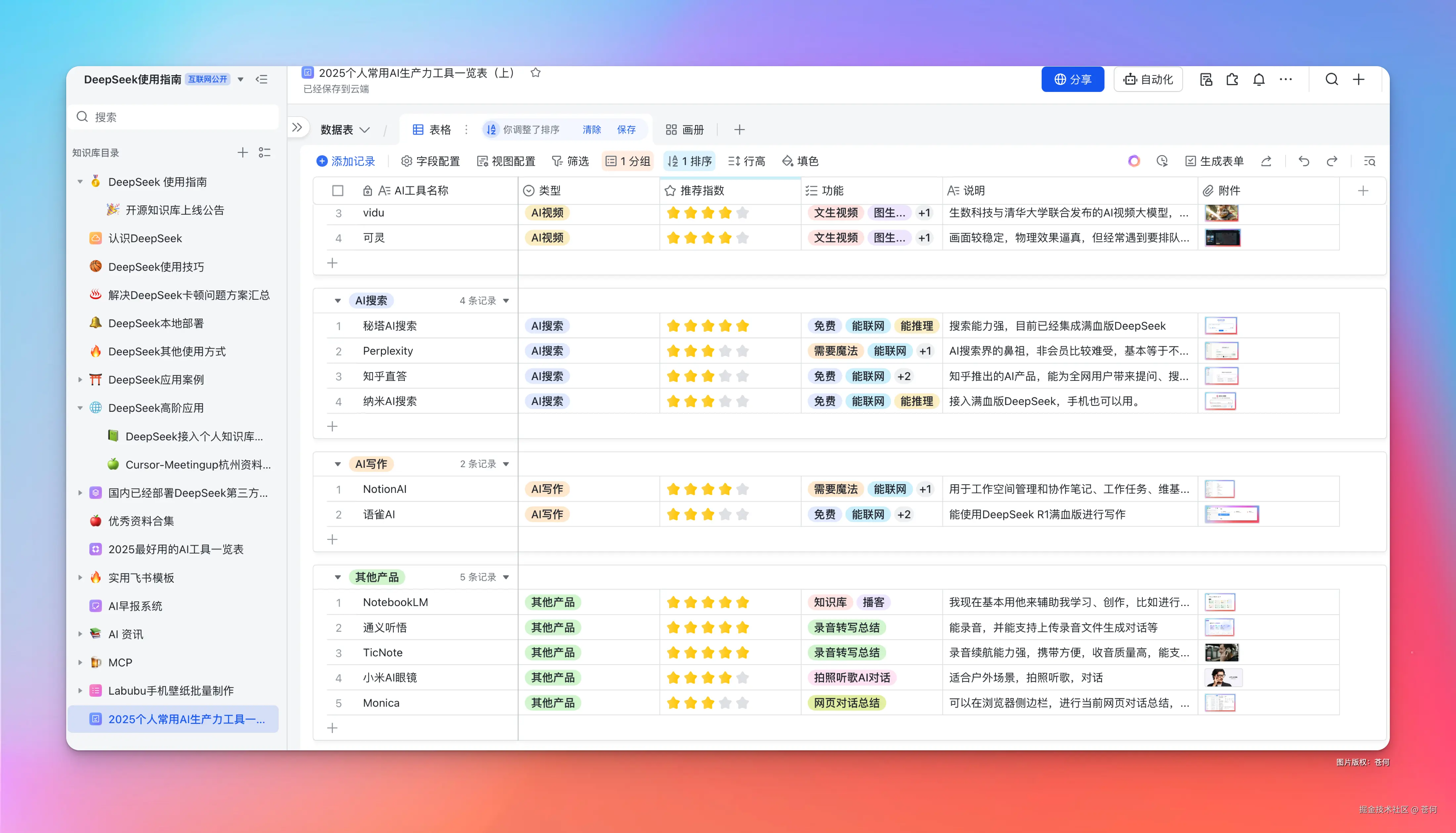1456x833 pixels.
Task: Star the document title as favorite
Action: point(535,73)
